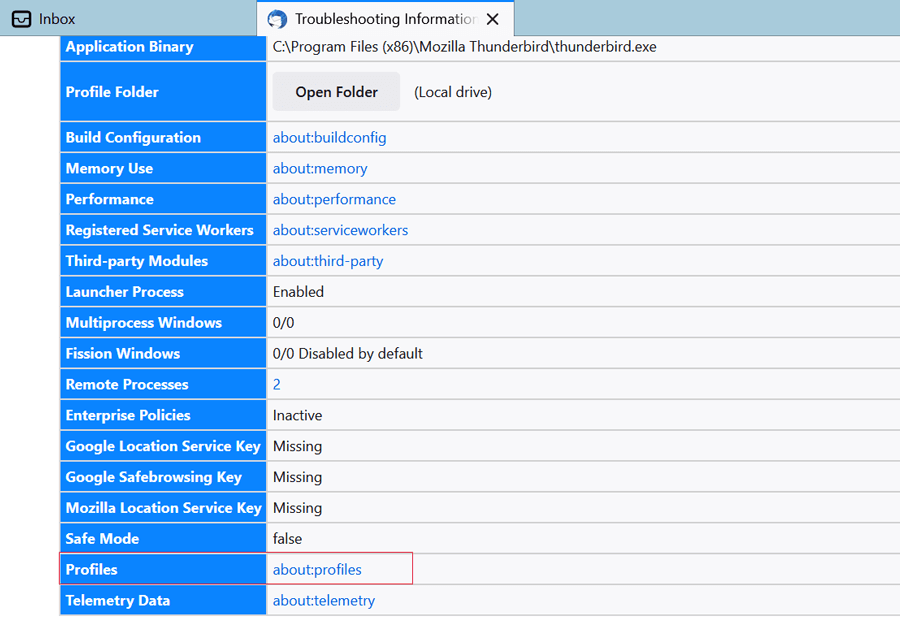The image size is (900, 640).
Task: Click Missing value for Google Safebrowsing Key
Action: tap(297, 478)
